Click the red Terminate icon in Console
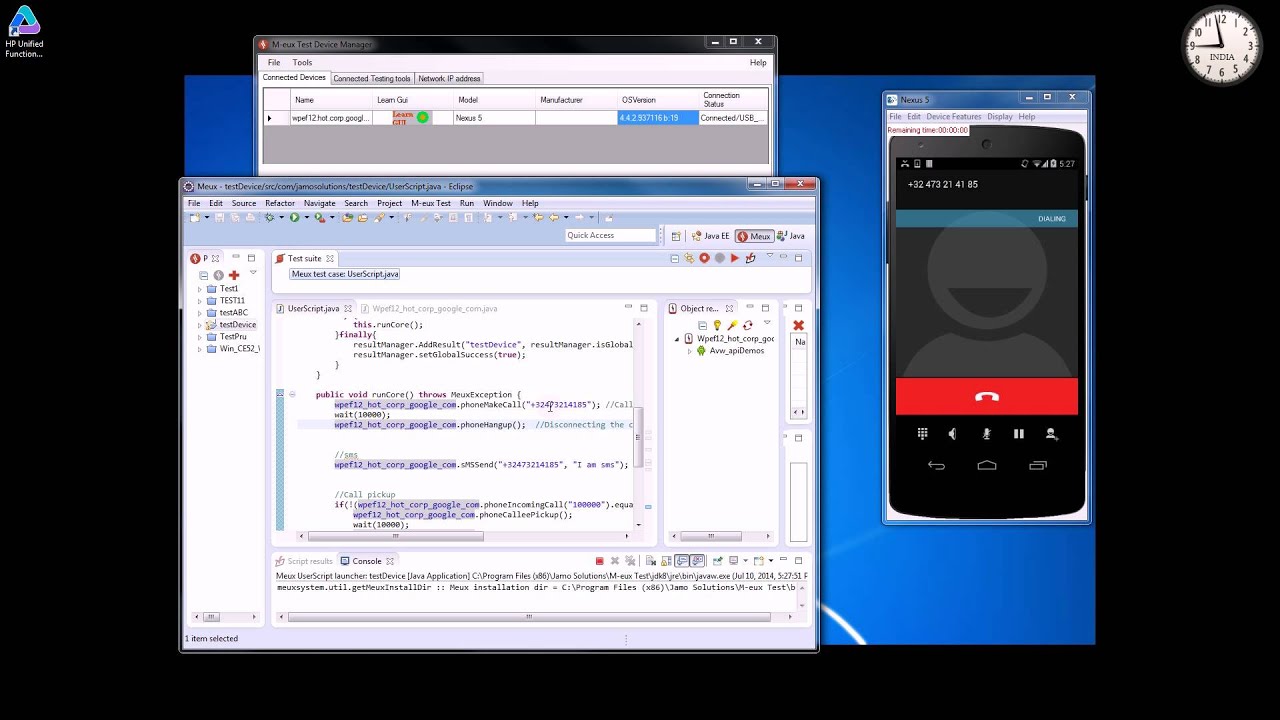The height and width of the screenshot is (720, 1280). click(x=599, y=561)
